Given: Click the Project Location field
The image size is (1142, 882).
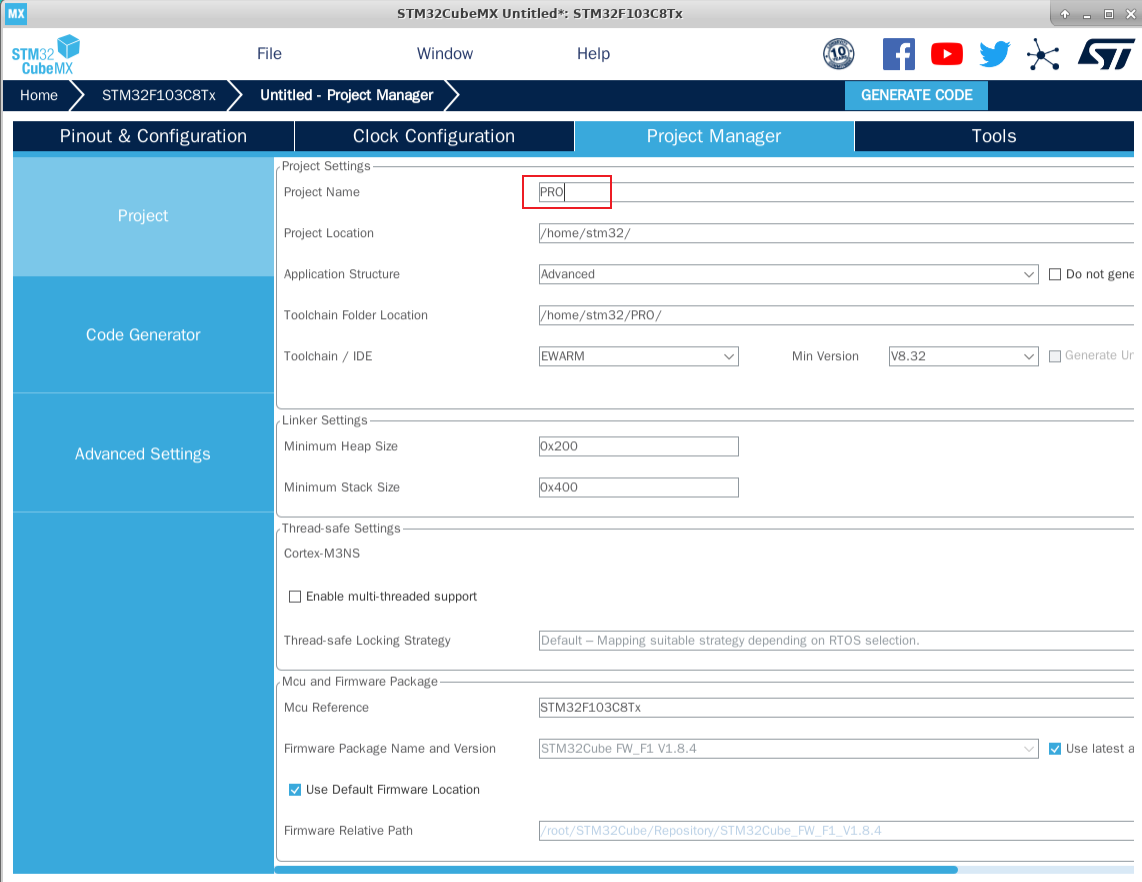Looking at the screenshot, I should (x=836, y=233).
